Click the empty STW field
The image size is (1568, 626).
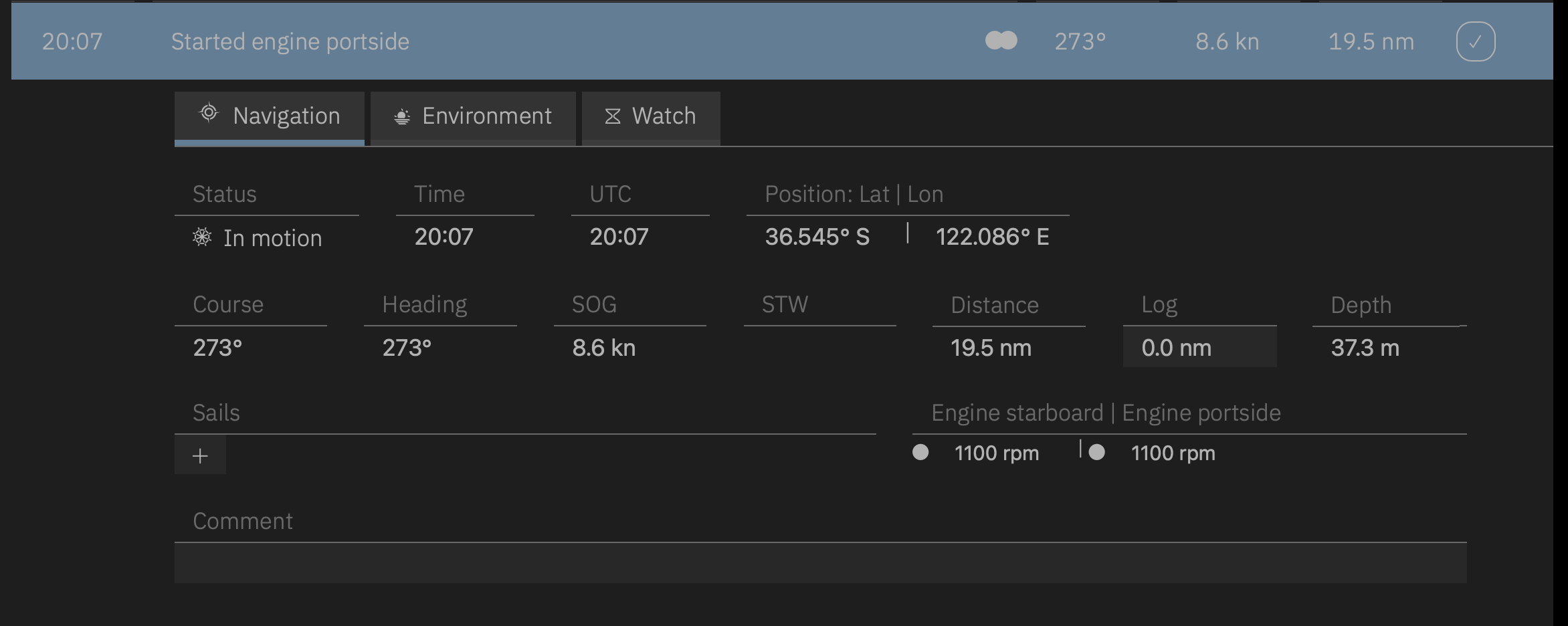(819, 347)
